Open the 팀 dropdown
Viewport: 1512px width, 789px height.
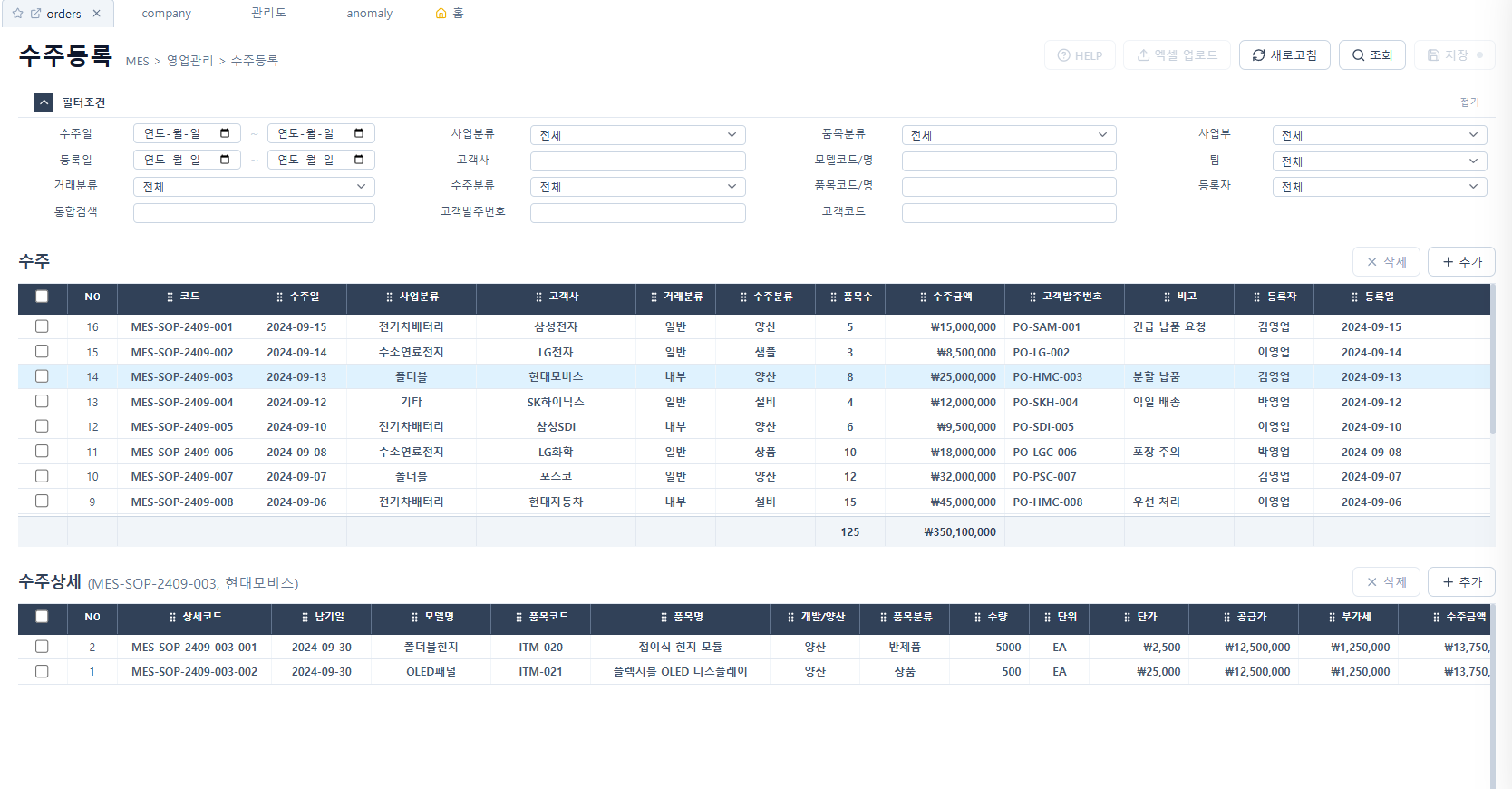1379,161
